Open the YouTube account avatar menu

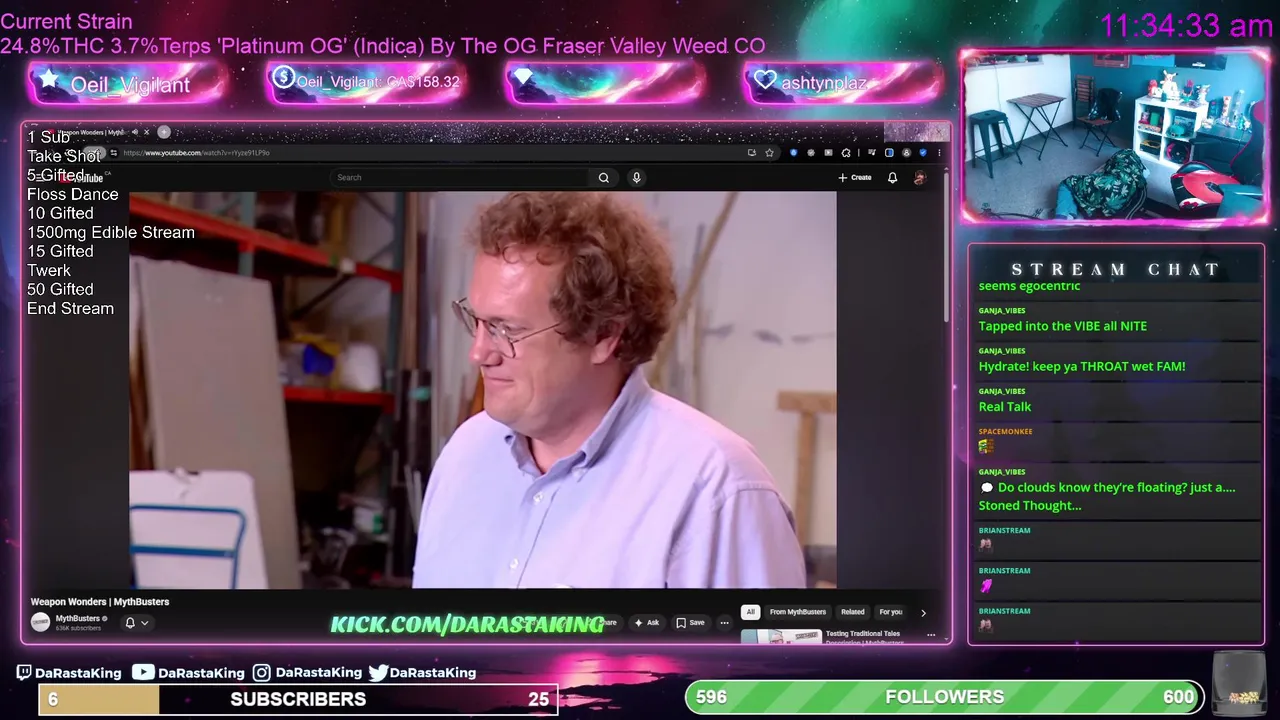click(x=919, y=178)
